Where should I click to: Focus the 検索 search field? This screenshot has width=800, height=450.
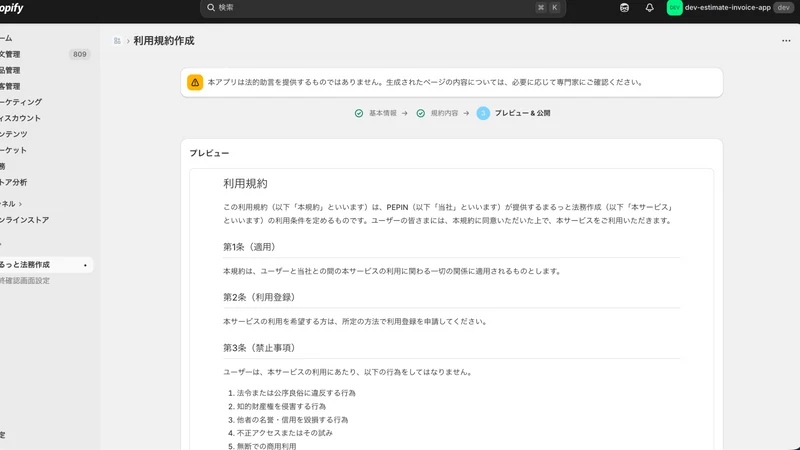tap(383, 8)
